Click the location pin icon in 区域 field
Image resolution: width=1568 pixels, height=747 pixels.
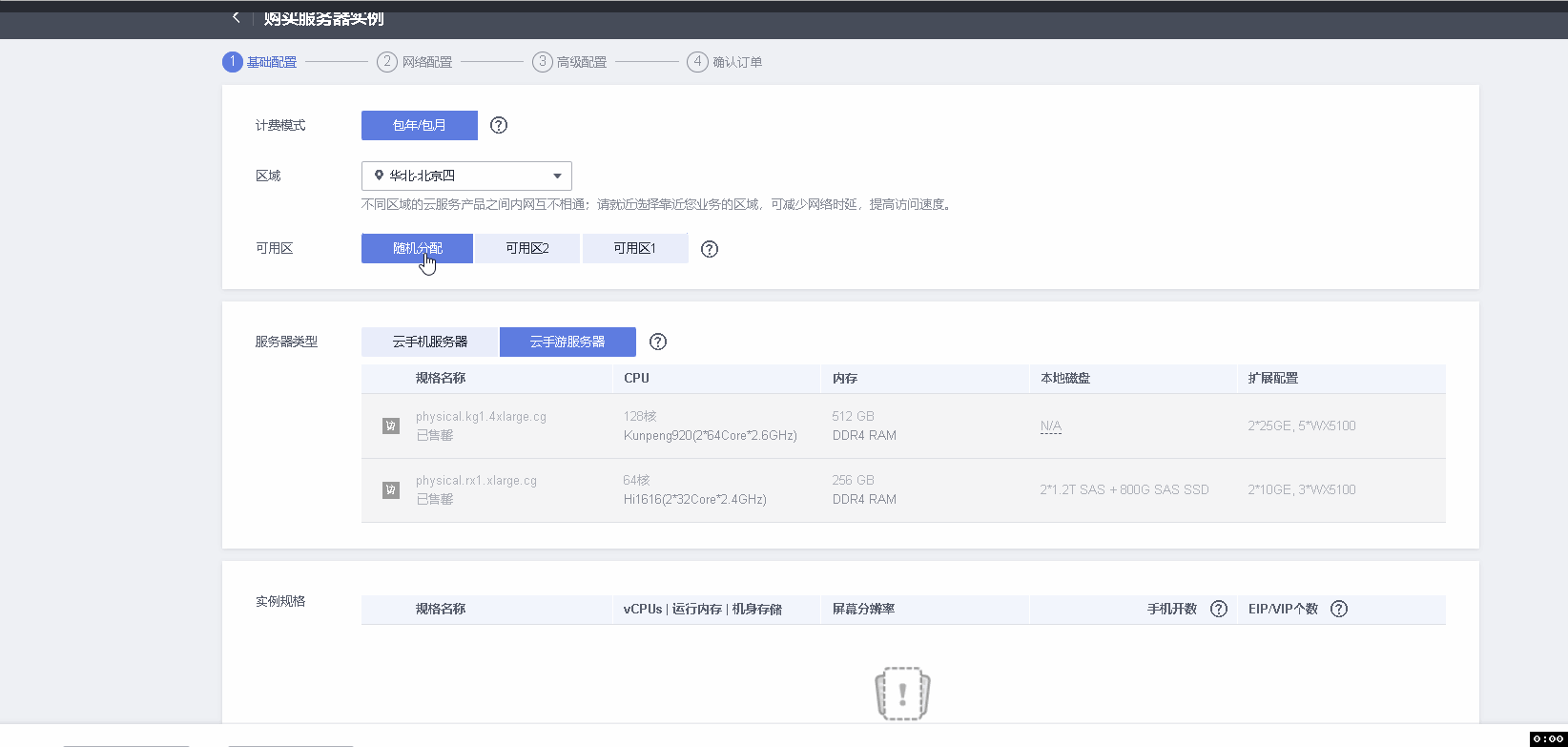379,176
